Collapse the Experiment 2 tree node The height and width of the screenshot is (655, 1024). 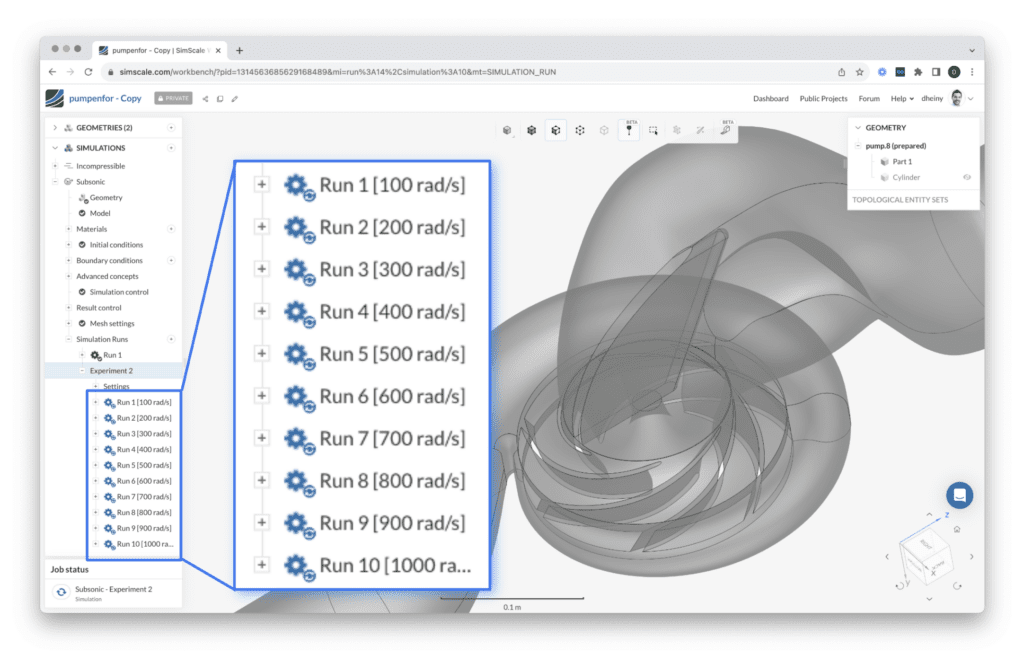pos(81,371)
